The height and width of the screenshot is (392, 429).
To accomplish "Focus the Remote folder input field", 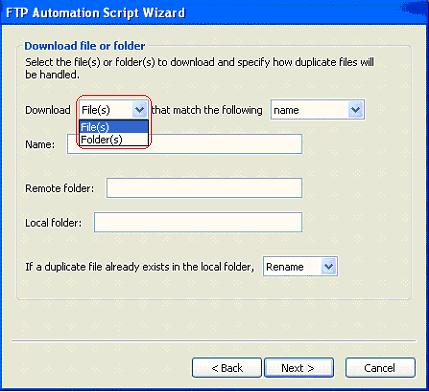I will (204, 188).
